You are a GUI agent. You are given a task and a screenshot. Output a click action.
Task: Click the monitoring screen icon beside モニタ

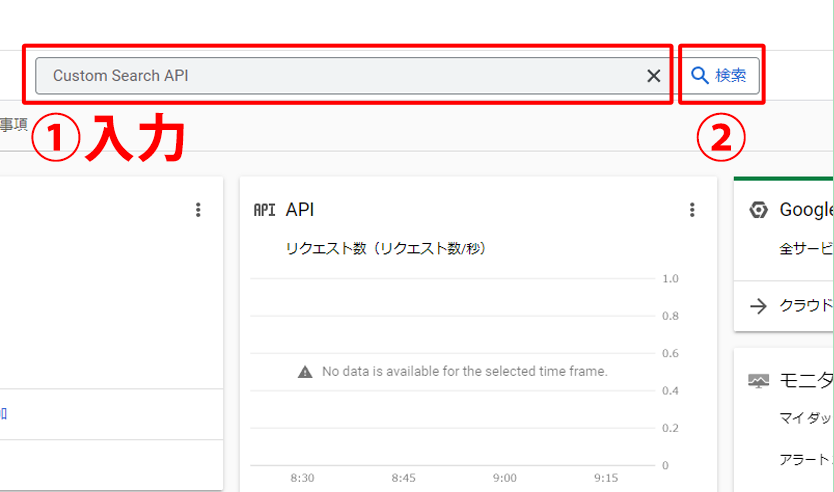click(759, 381)
